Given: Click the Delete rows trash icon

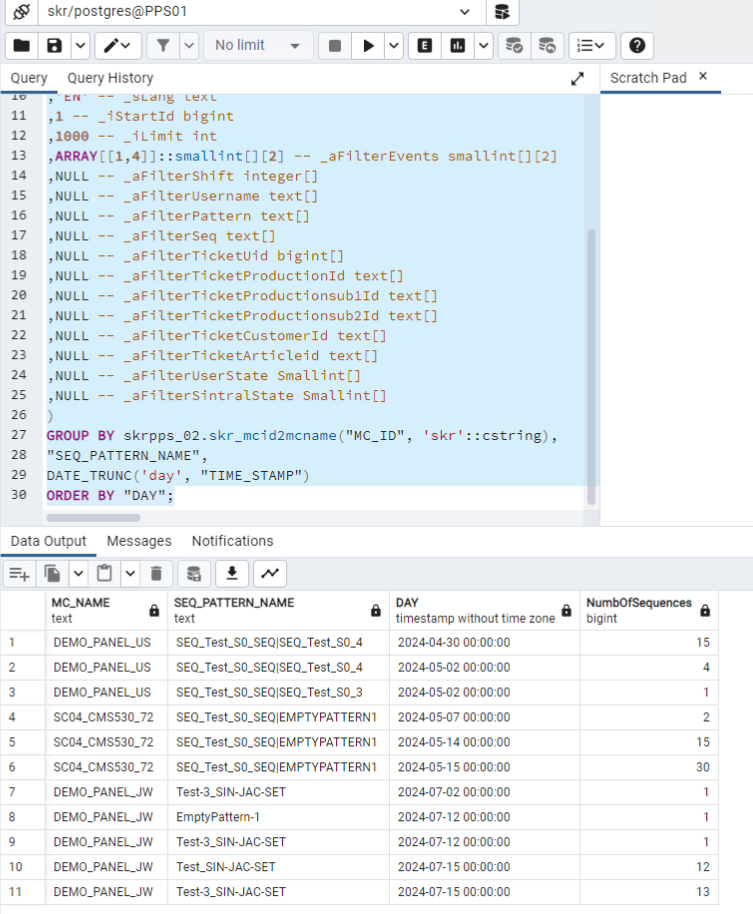Looking at the screenshot, I should pyautogui.click(x=156, y=574).
